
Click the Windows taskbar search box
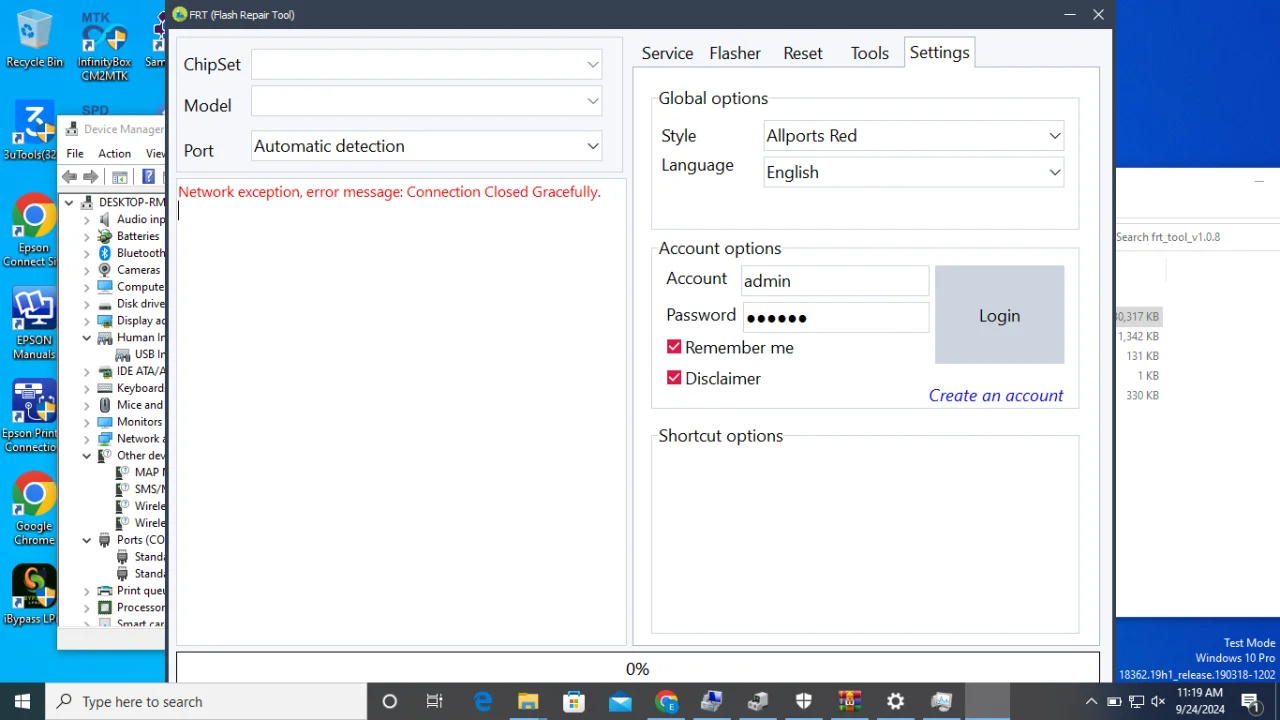click(206, 701)
